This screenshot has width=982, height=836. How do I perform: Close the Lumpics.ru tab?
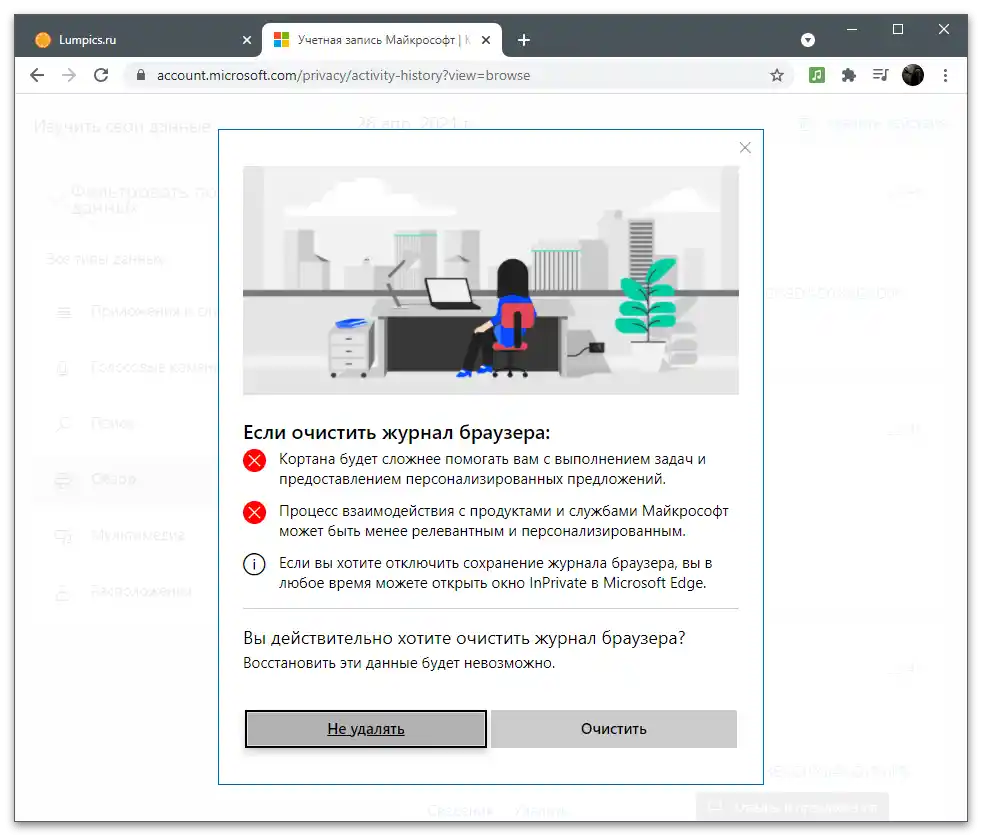247,40
